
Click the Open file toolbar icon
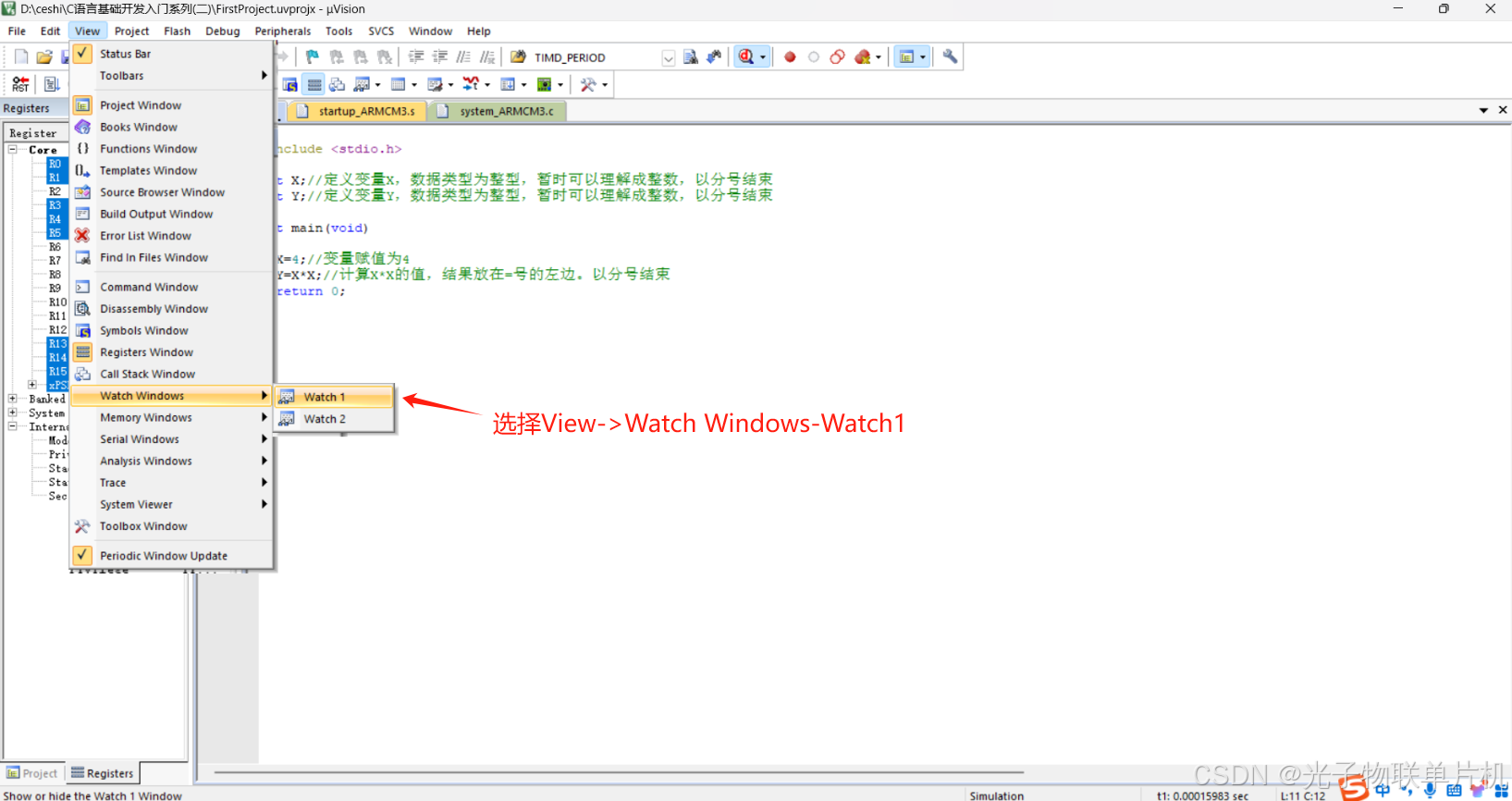point(44,57)
